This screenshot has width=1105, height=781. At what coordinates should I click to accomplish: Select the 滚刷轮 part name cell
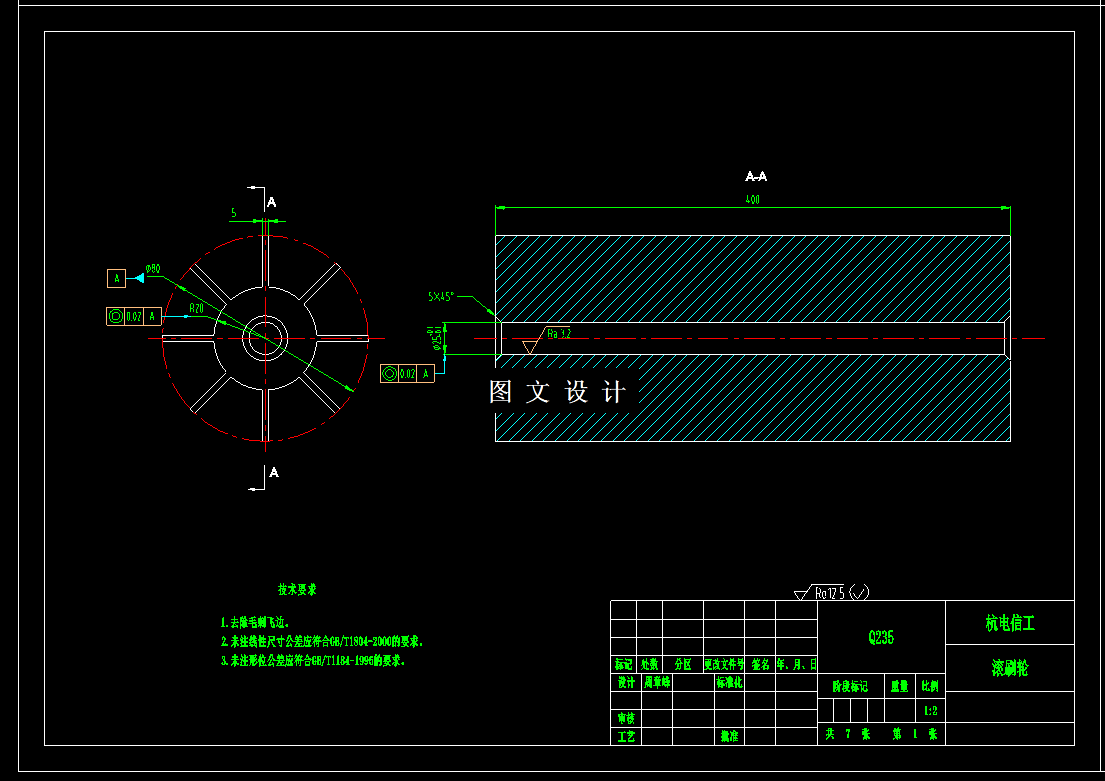[x=1010, y=668]
